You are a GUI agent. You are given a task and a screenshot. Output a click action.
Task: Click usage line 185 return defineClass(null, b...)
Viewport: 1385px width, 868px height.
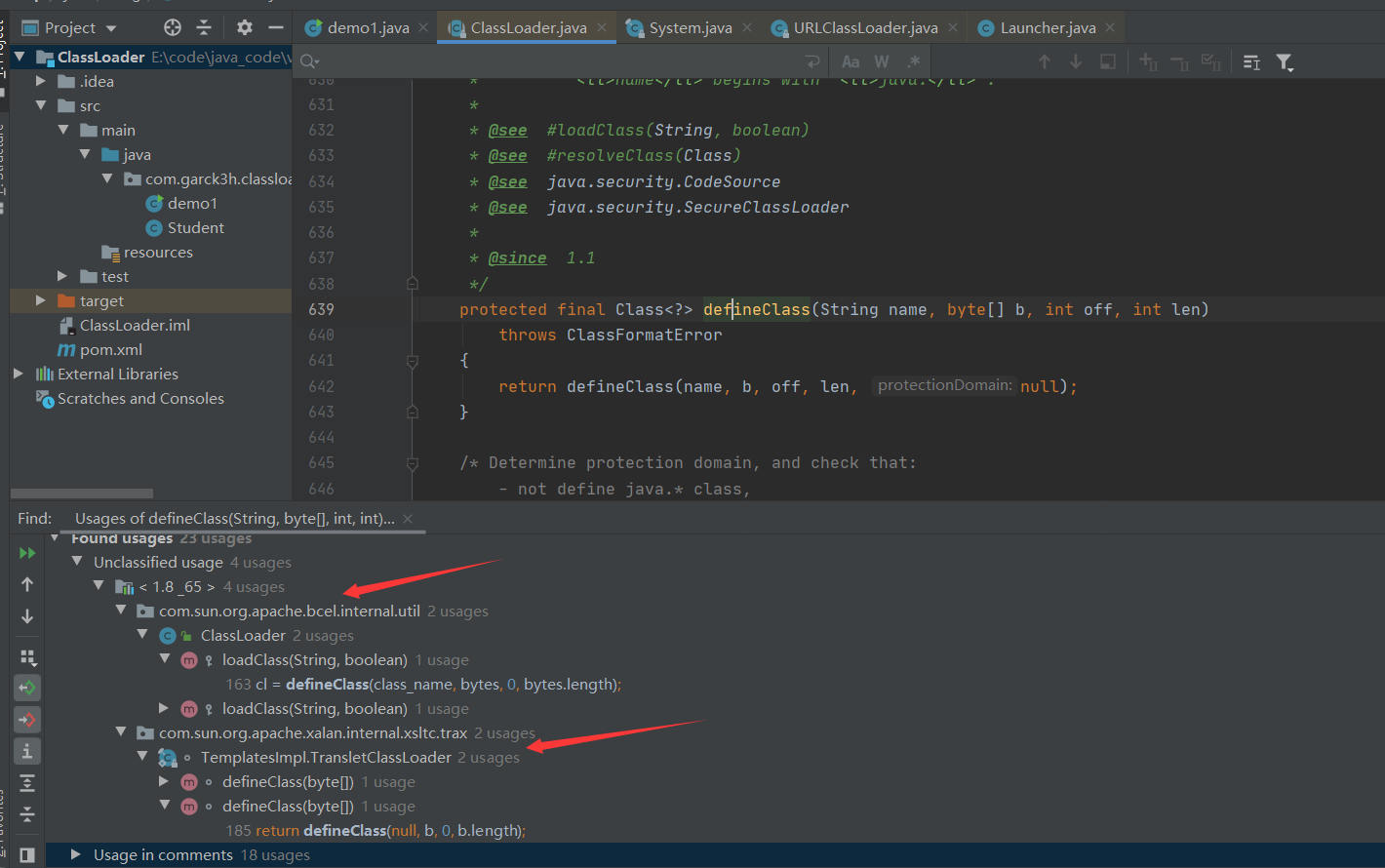pyautogui.click(x=376, y=830)
